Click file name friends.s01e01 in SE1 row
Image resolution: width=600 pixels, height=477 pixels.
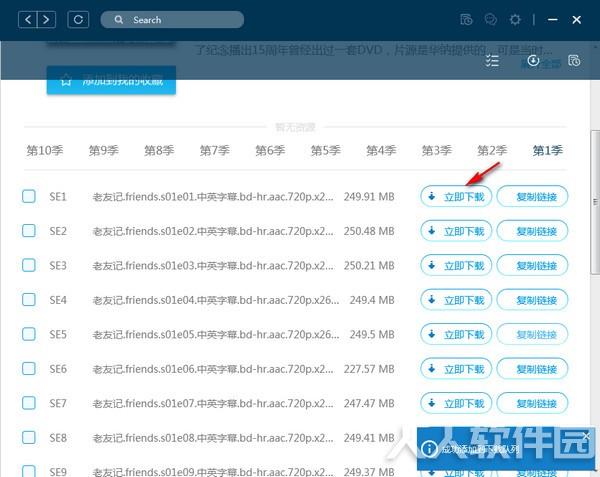[x=213, y=197]
